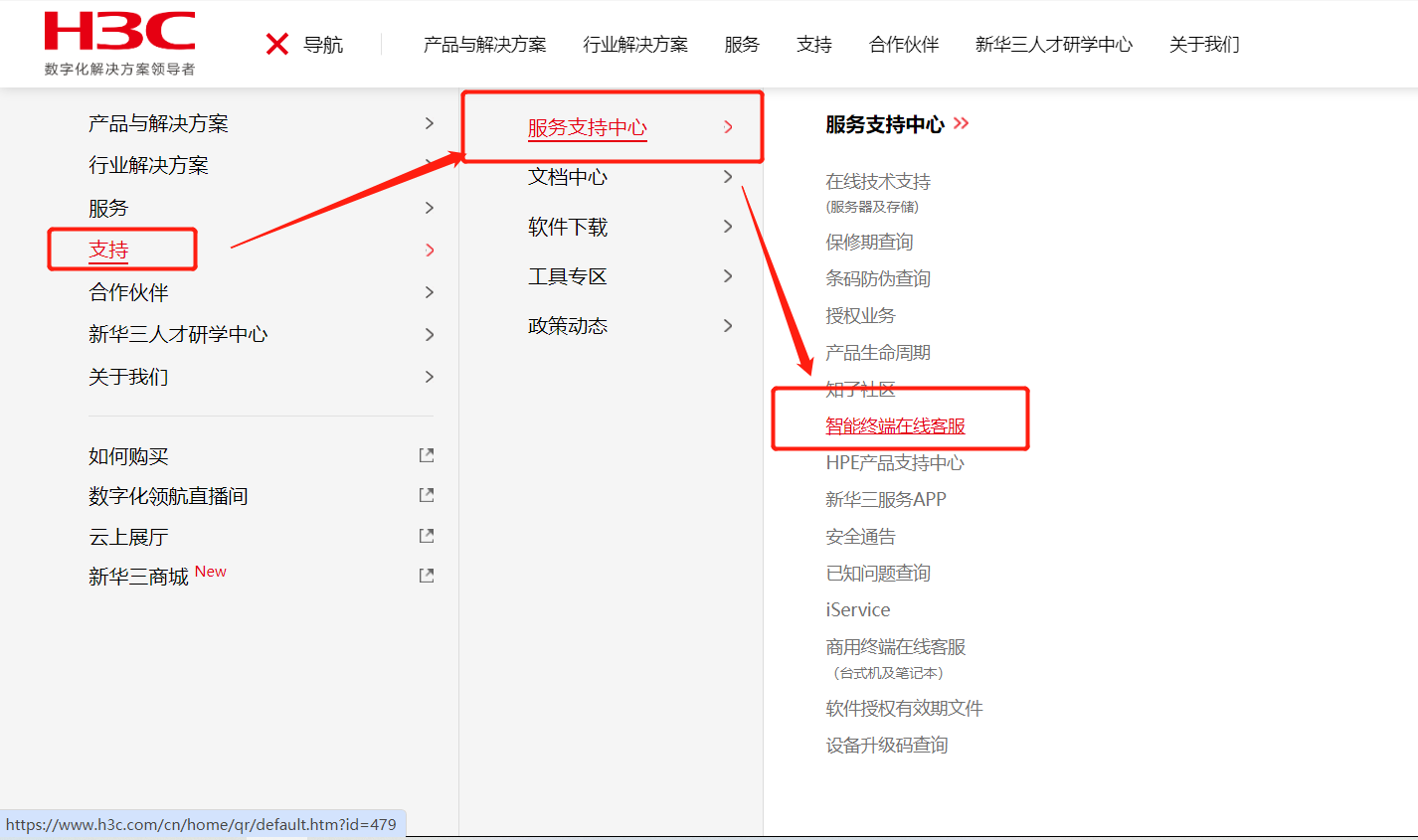
Task: Select 文档中心 in the middle submenu
Action: [568, 177]
